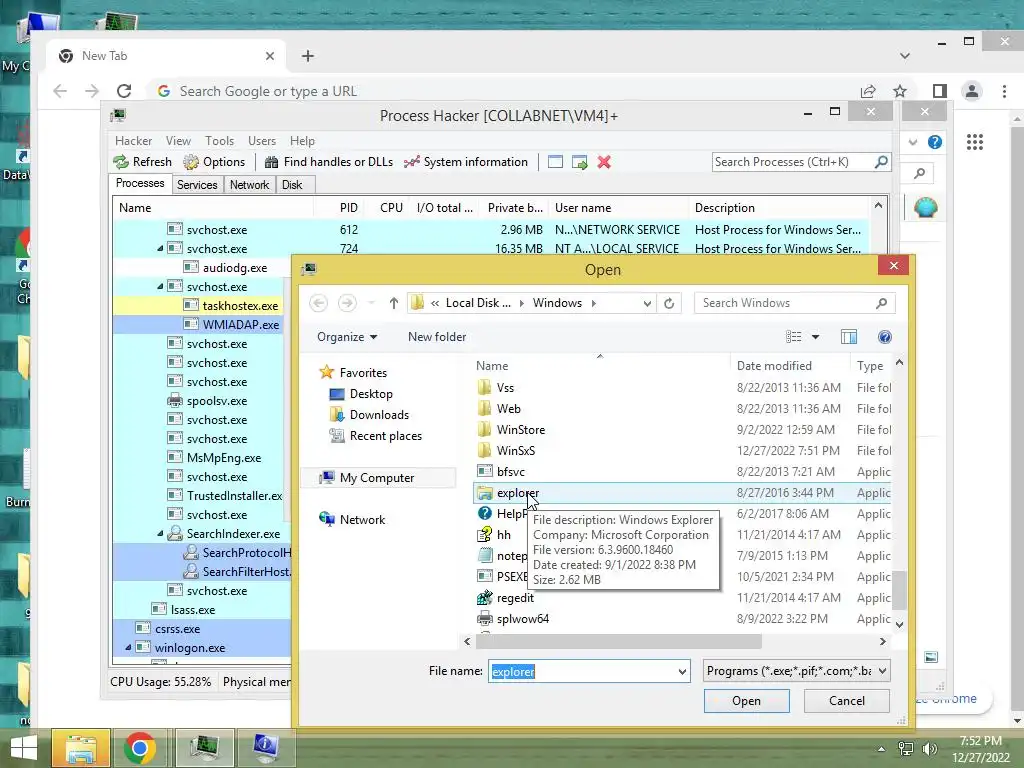Open the Tools menu
This screenshot has width=1024, height=768.
point(219,141)
